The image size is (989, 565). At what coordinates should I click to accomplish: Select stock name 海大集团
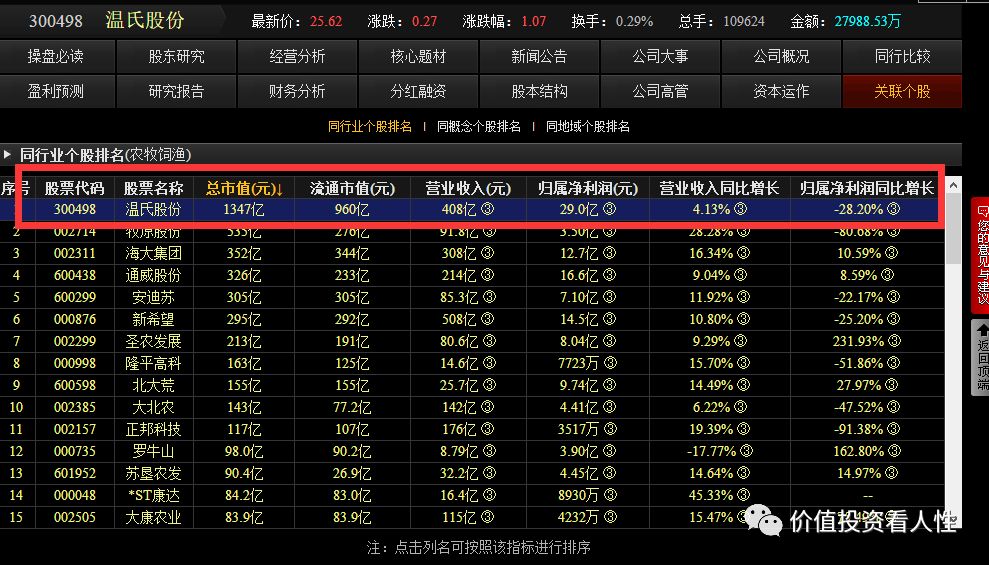tap(153, 253)
